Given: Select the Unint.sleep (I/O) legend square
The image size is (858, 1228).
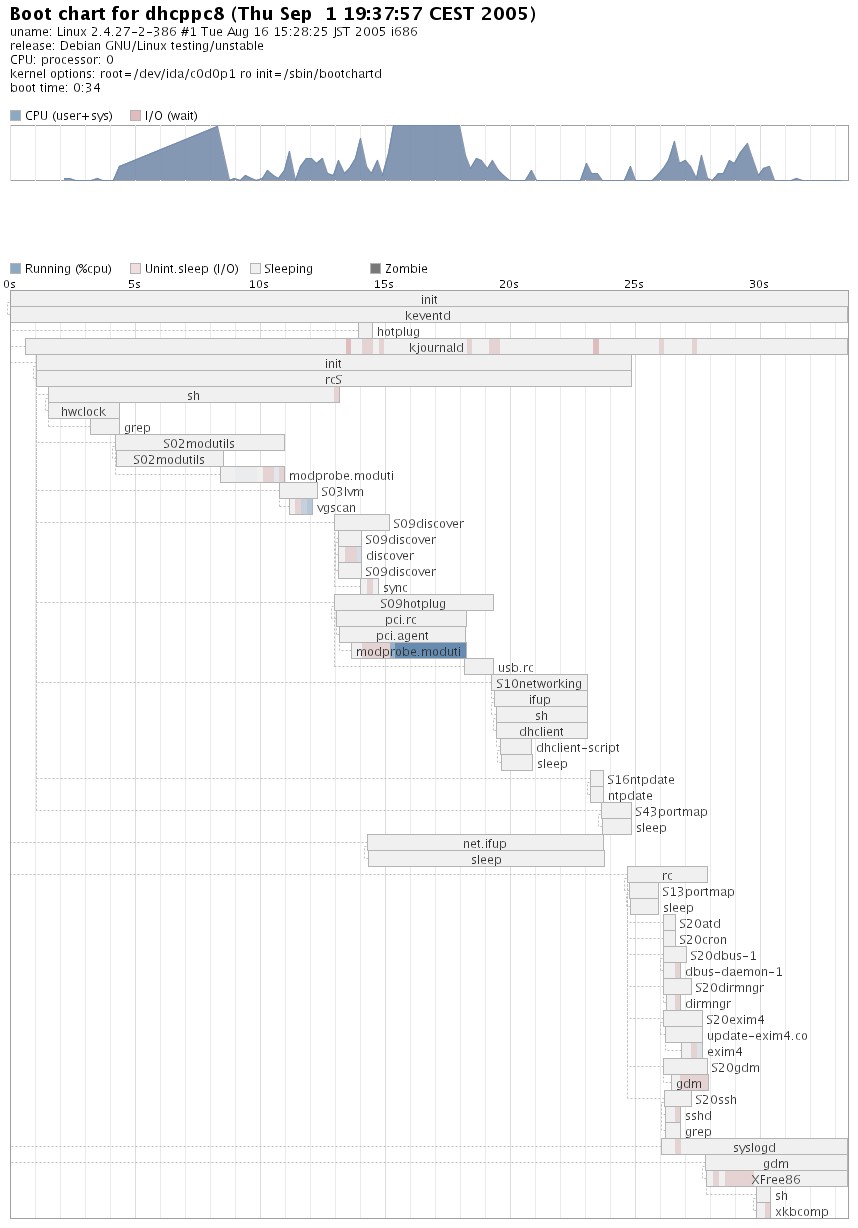Looking at the screenshot, I should tap(135, 269).
